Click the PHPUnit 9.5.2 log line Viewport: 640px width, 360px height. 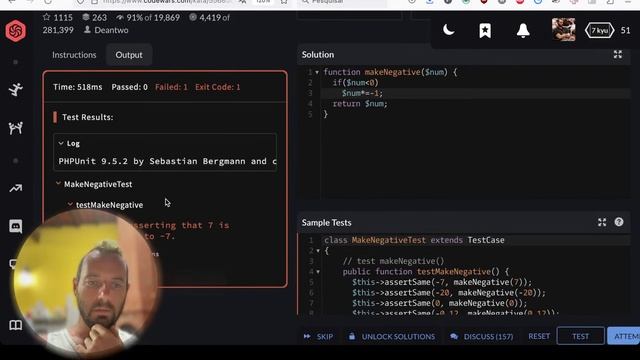tap(167, 161)
